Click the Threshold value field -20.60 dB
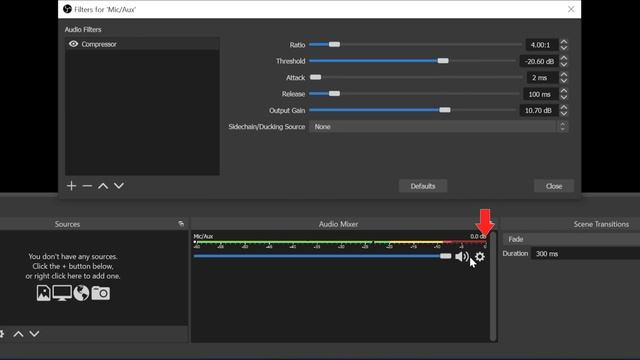The height and width of the screenshot is (360, 640). point(539,61)
